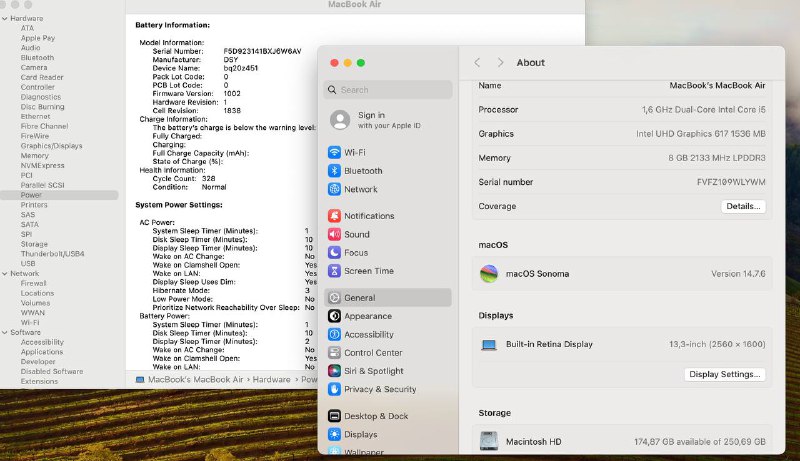Open the Siri & Spotlight icon
The height and width of the screenshot is (461, 800).
[x=334, y=371]
